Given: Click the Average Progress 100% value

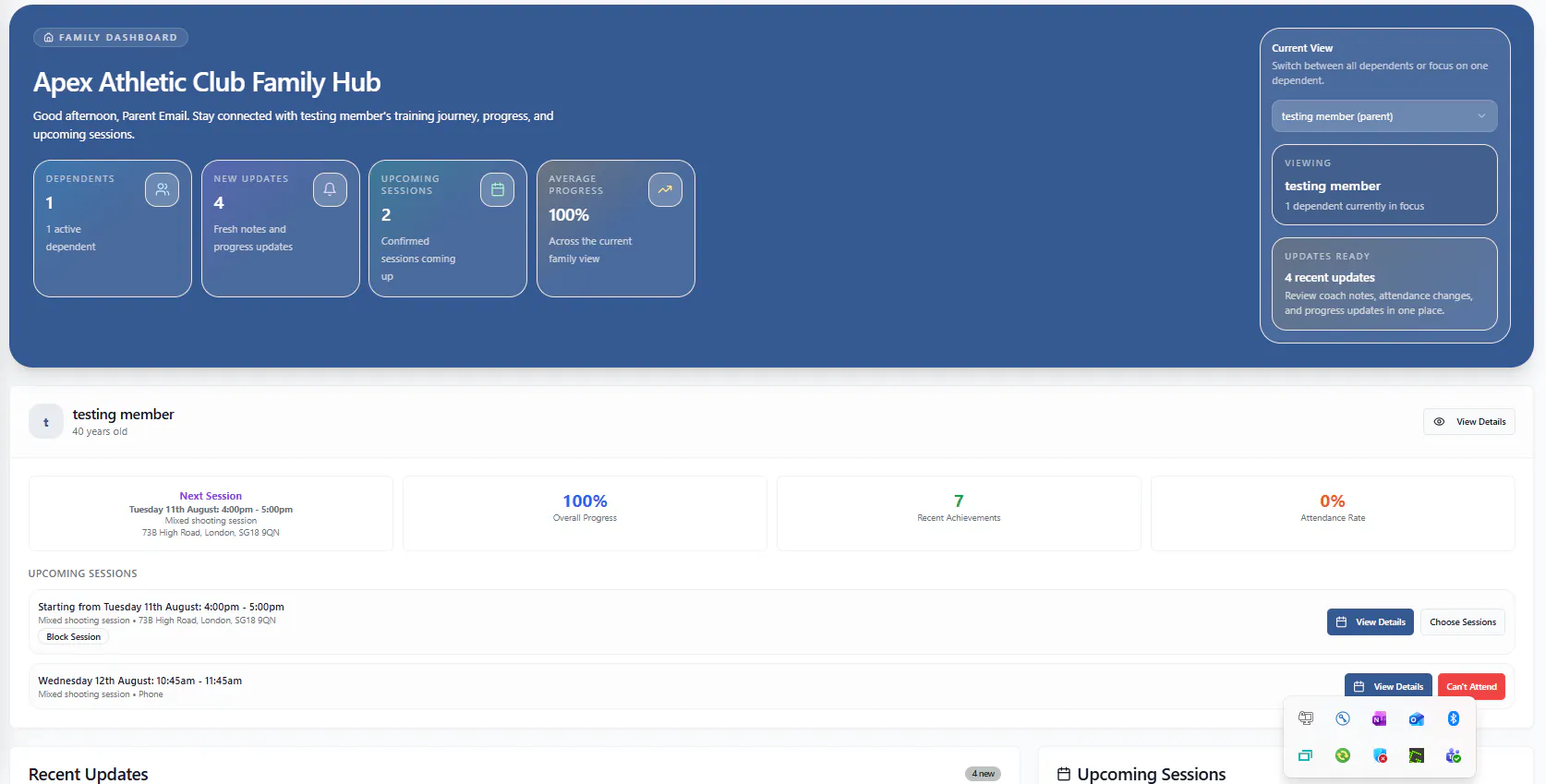Looking at the screenshot, I should pos(569,215).
